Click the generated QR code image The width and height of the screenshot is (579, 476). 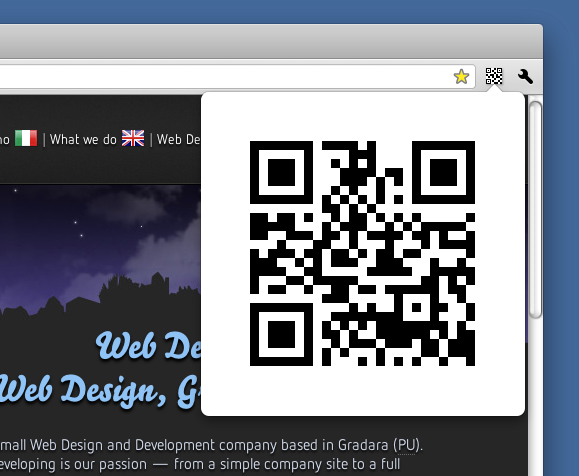tap(362, 253)
